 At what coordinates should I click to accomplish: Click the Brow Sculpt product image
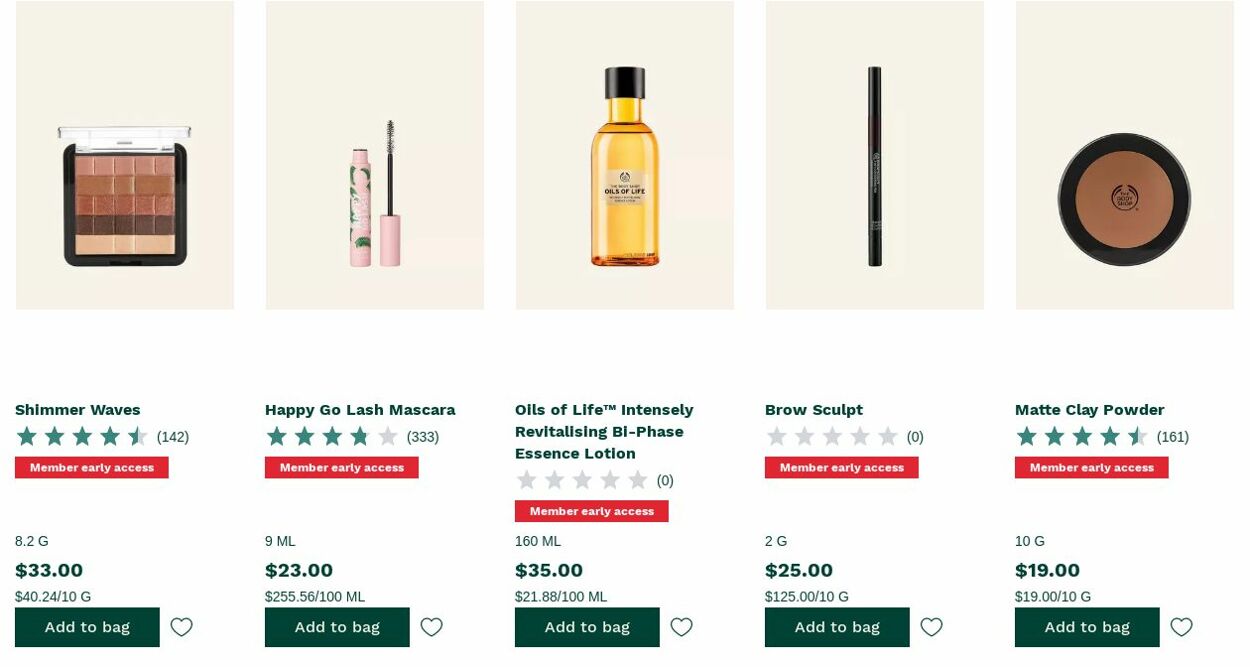point(874,155)
